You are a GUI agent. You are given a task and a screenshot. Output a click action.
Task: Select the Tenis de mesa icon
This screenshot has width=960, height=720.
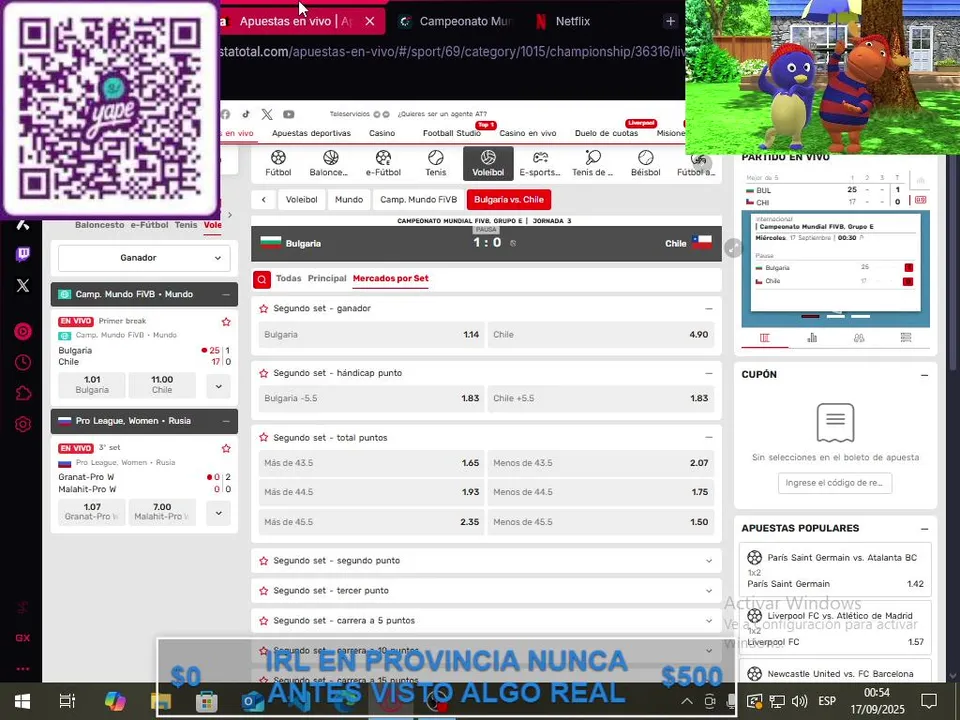pos(593,163)
